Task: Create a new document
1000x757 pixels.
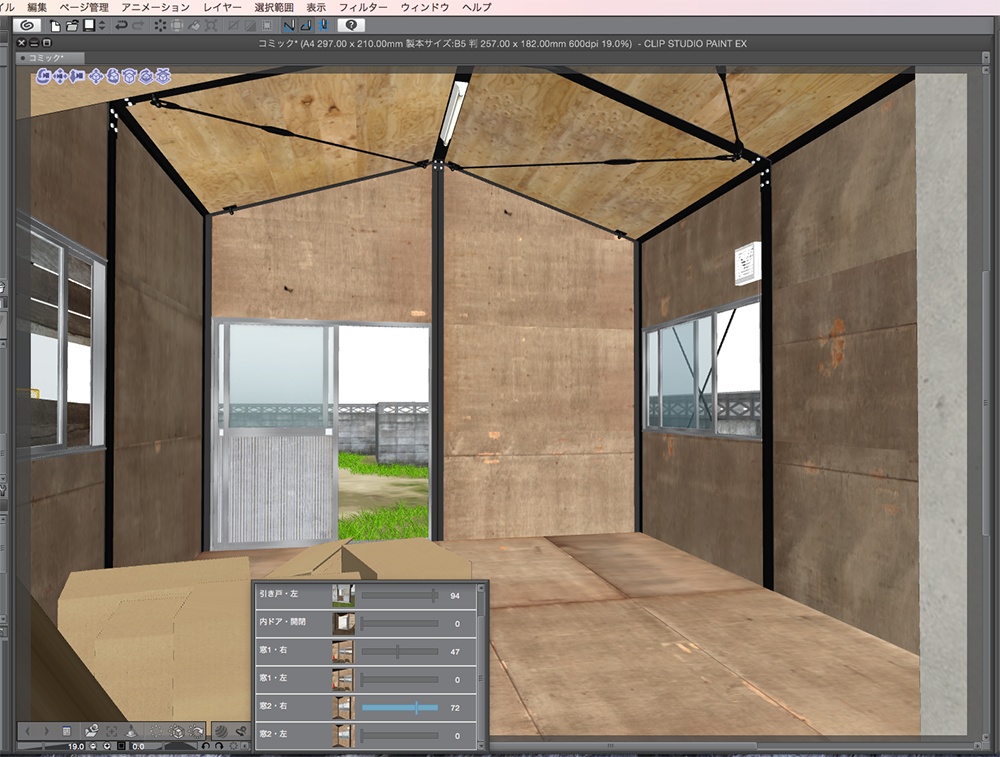Action: (x=55, y=25)
